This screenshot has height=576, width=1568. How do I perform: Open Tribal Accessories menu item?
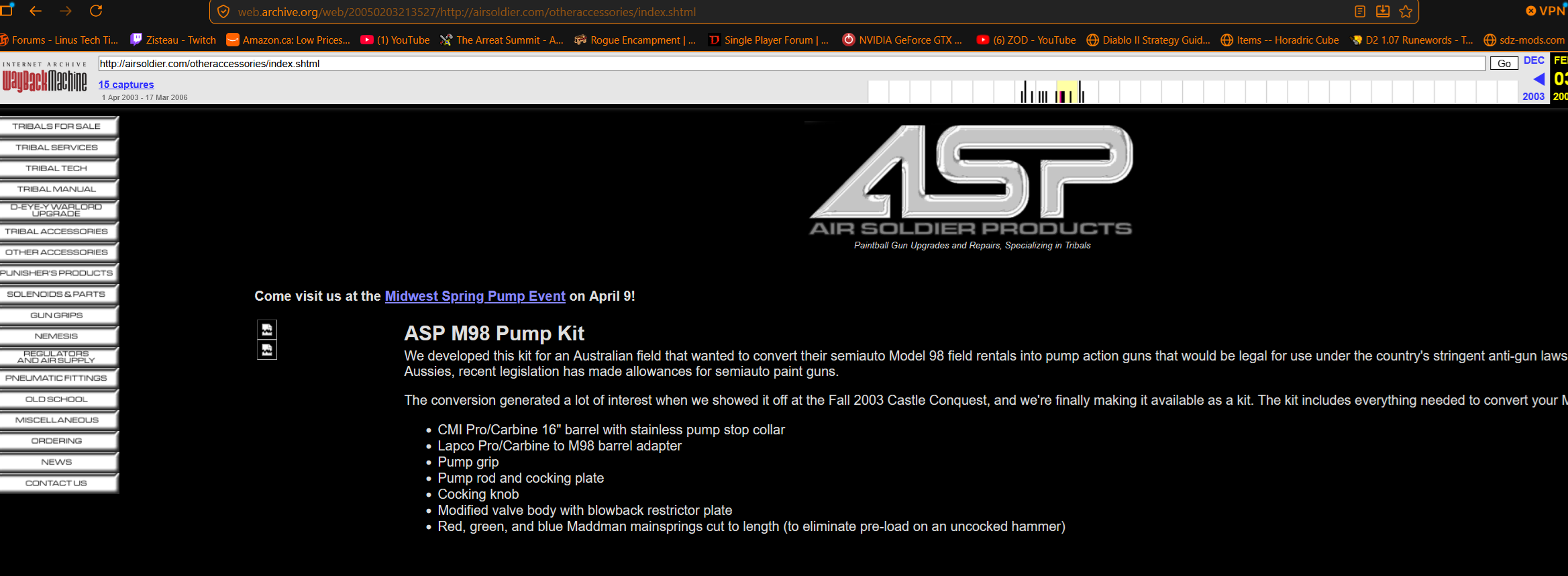[59, 232]
